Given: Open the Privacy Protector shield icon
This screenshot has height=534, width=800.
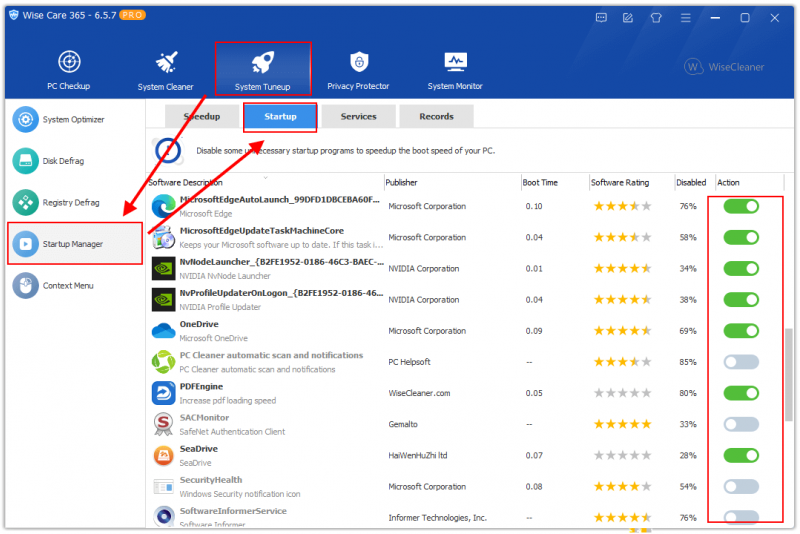Looking at the screenshot, I should coord(359,62).
